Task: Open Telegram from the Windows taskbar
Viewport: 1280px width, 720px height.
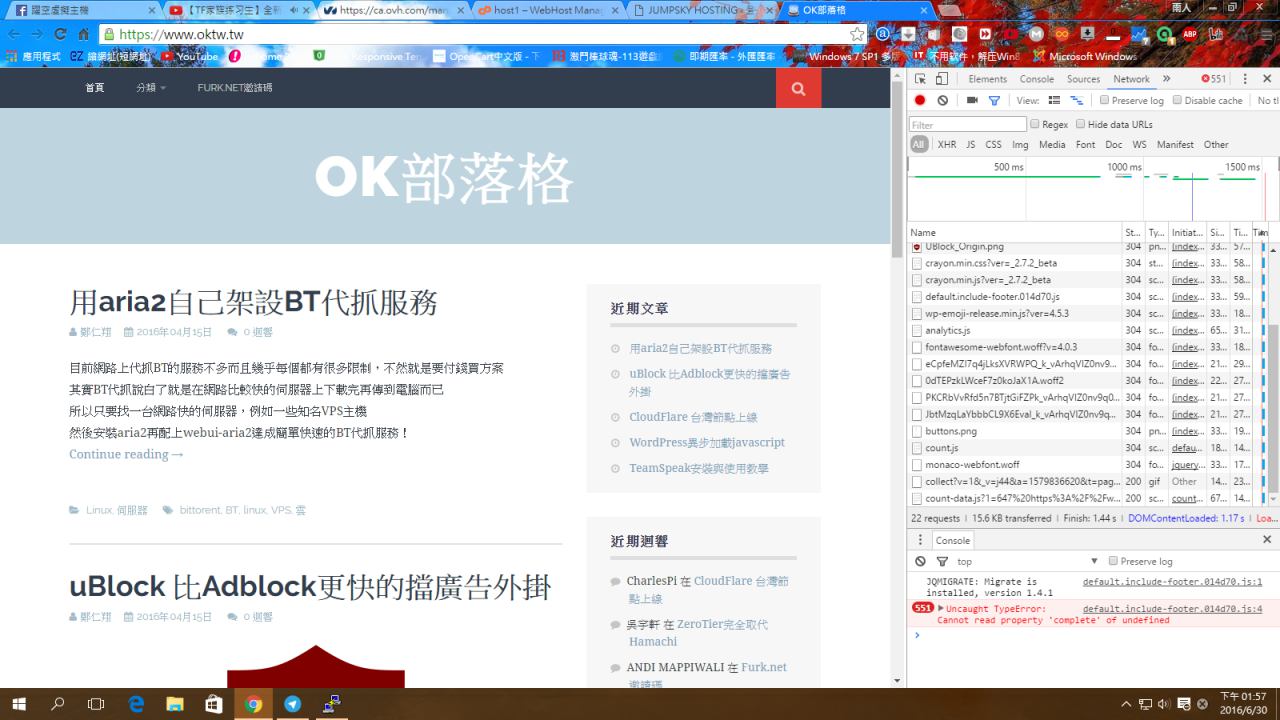Action: point(292,704)
